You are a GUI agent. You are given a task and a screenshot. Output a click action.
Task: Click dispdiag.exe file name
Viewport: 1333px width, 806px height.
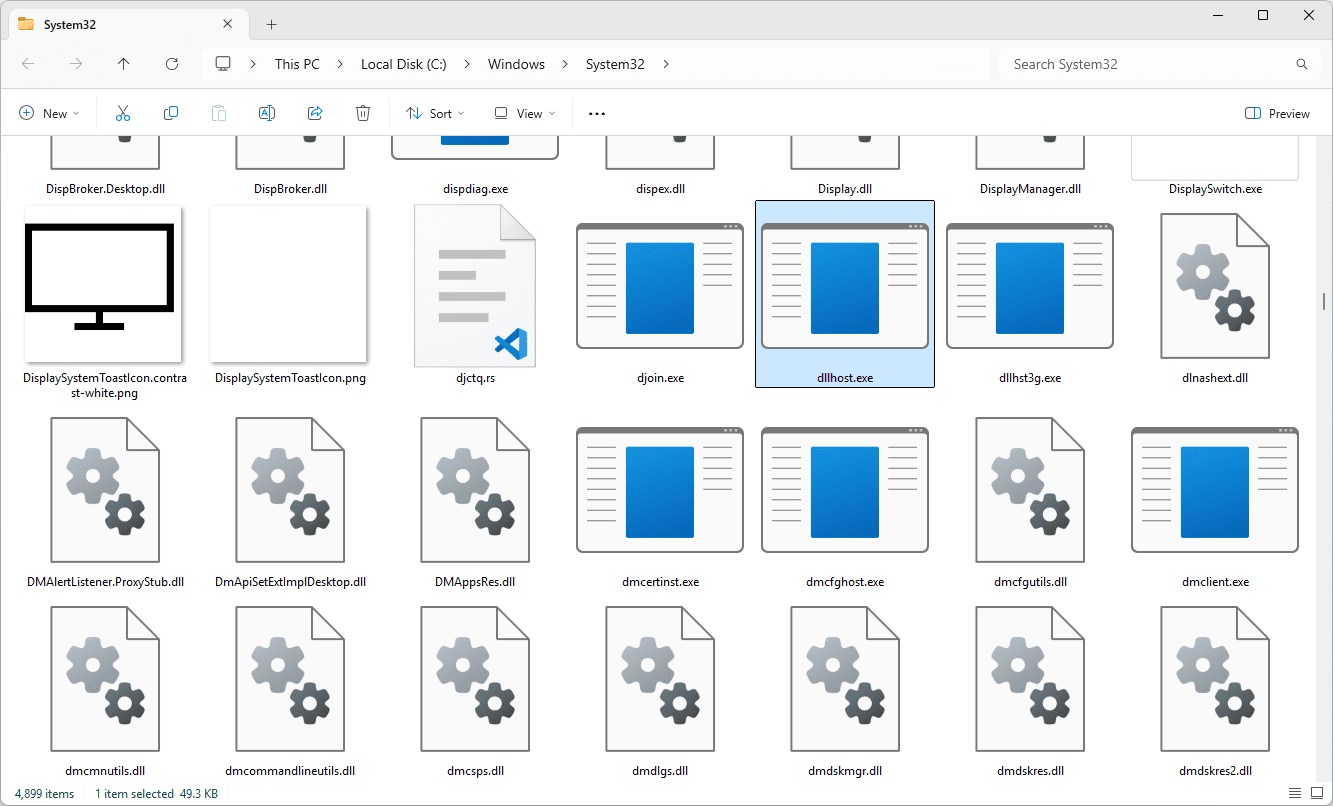tap(475, 189)
